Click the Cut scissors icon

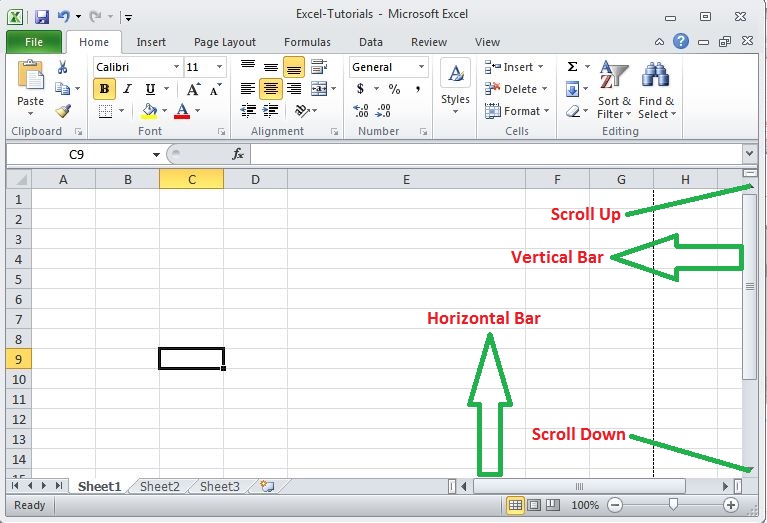click(x=62, y=67)
